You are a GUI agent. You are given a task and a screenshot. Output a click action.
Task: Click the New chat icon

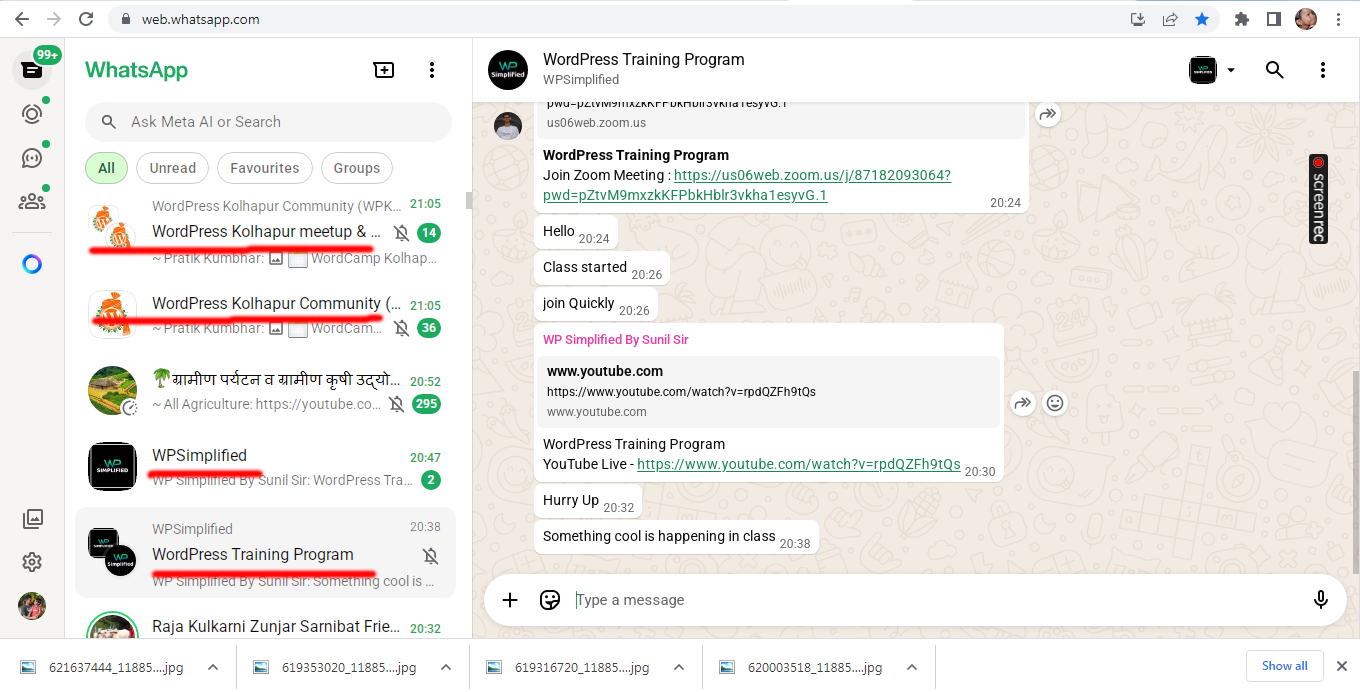pos(384,70)
